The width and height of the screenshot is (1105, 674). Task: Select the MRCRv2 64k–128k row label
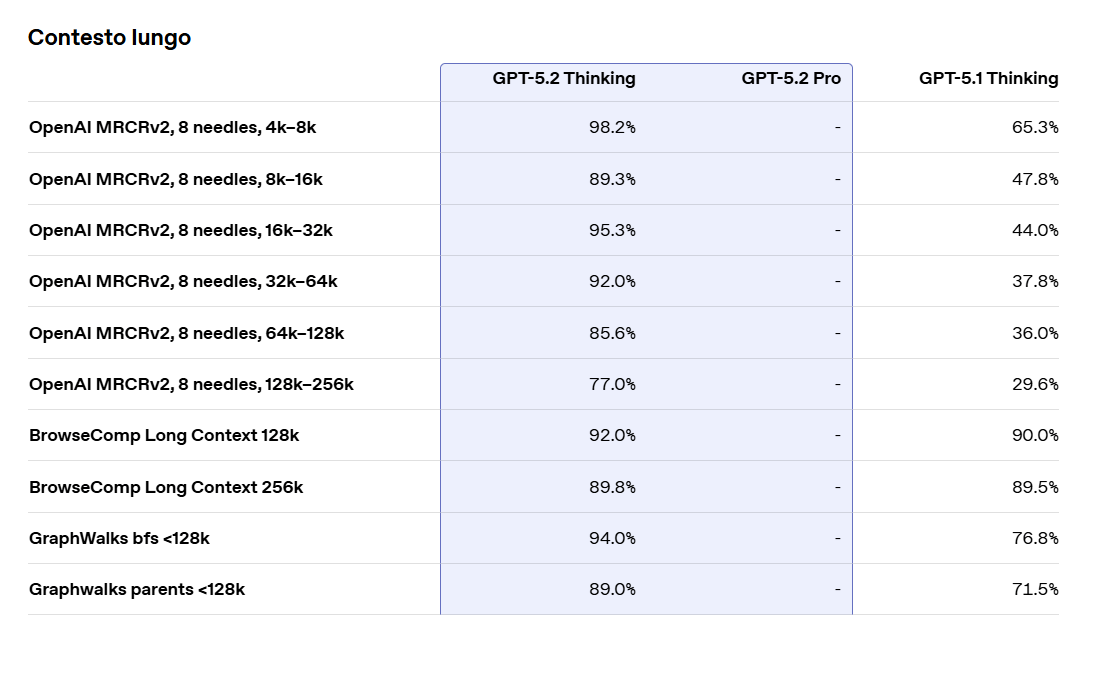tap(186, 334)
